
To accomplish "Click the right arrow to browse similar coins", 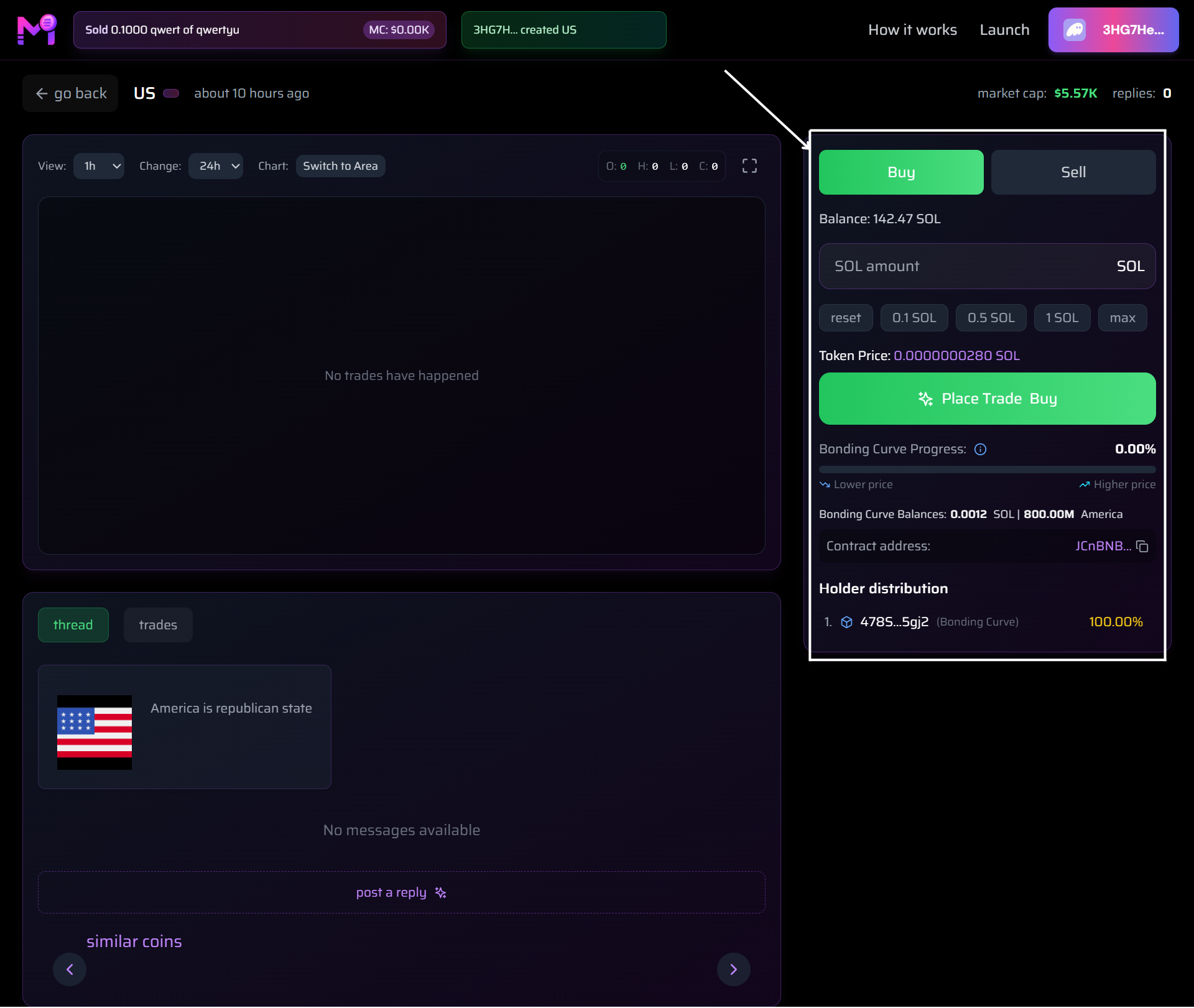I will (x=734, y=969).
